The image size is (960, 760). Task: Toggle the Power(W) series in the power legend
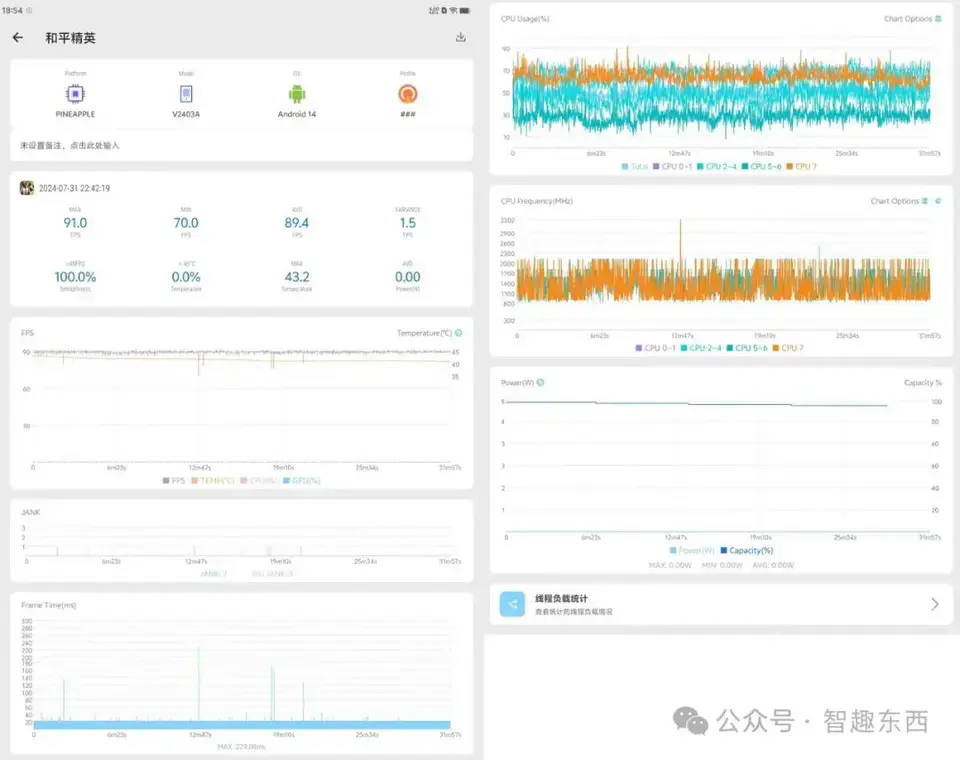pos(692,551)
